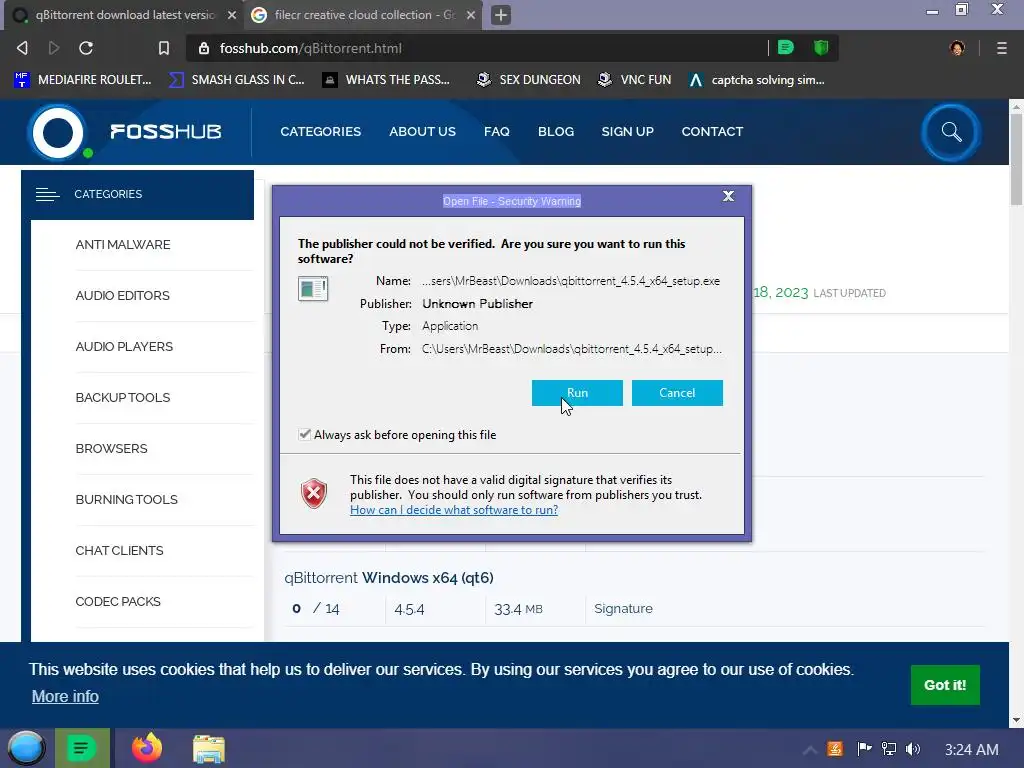Click the application file icon in dialog
The height and width of the screenshot is (768, 1024).
click(313, 289)
